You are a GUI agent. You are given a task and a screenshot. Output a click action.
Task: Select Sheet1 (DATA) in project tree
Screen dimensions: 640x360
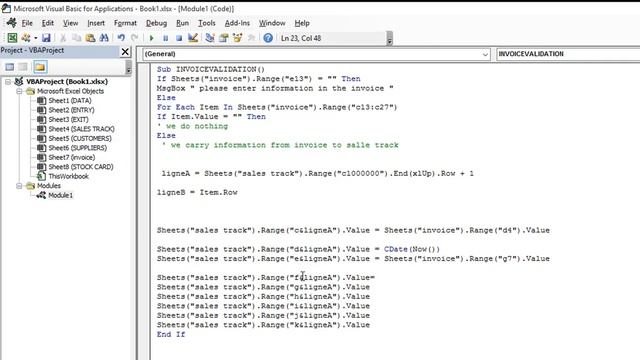click(70, 100)
